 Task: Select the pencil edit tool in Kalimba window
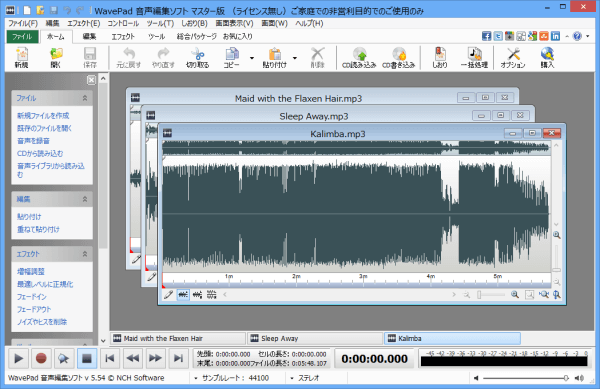(x=168, y=295)
